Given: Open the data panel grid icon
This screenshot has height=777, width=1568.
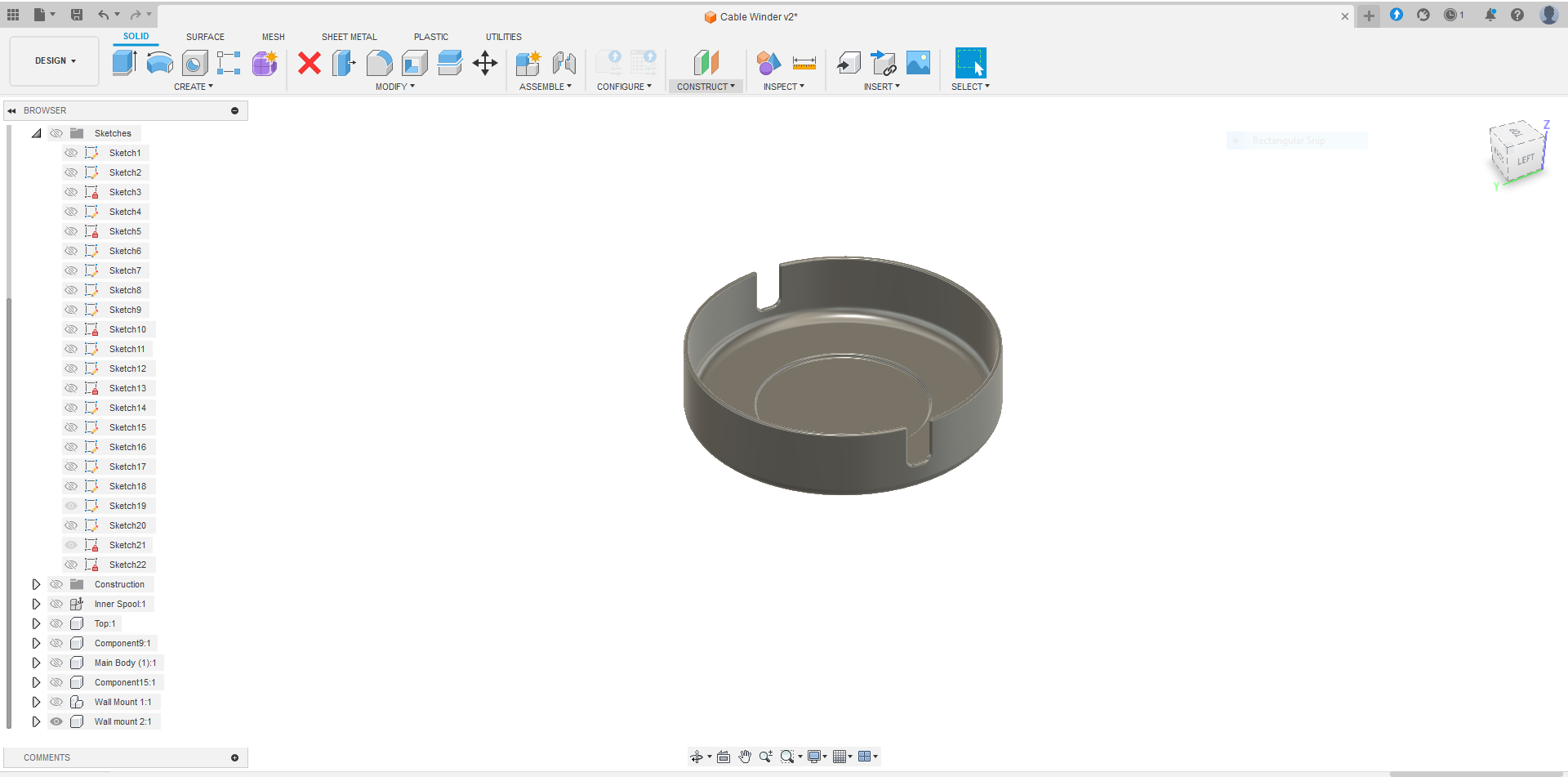Looking at the screenshot, I should pyautogui.click(x=13, y=15).
